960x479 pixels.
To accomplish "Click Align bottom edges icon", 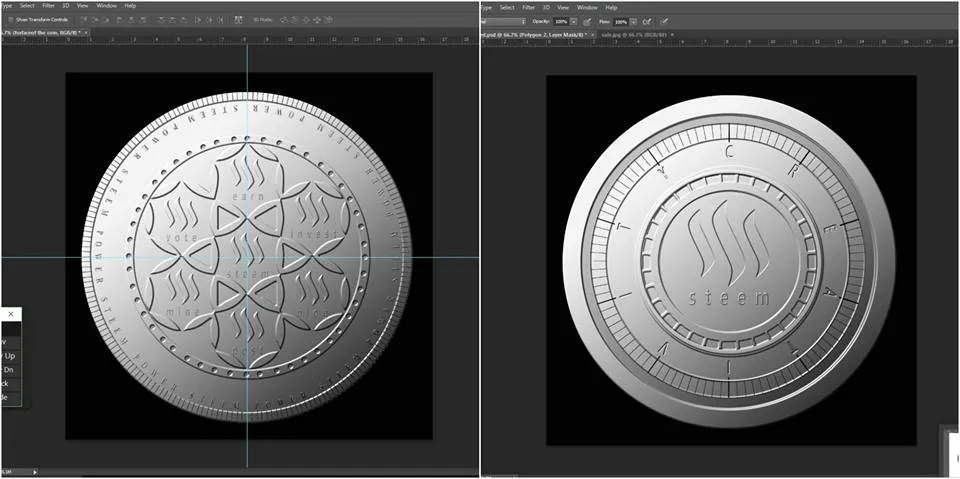I will pyautogui.click(x=107, y=20).
